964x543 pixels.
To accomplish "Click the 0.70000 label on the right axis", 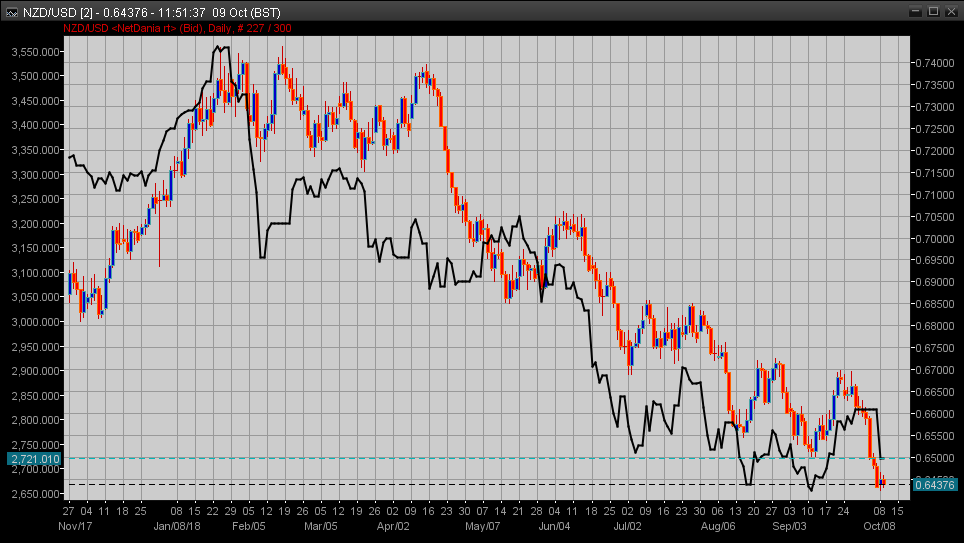I will click(937, 239).
